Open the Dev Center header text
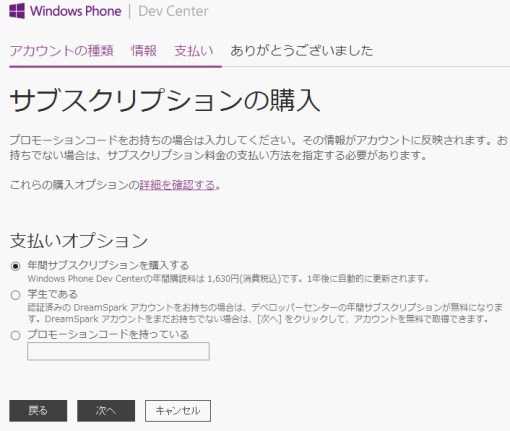The width and height of the screenshot is (510, 431). tap(173, 11)
